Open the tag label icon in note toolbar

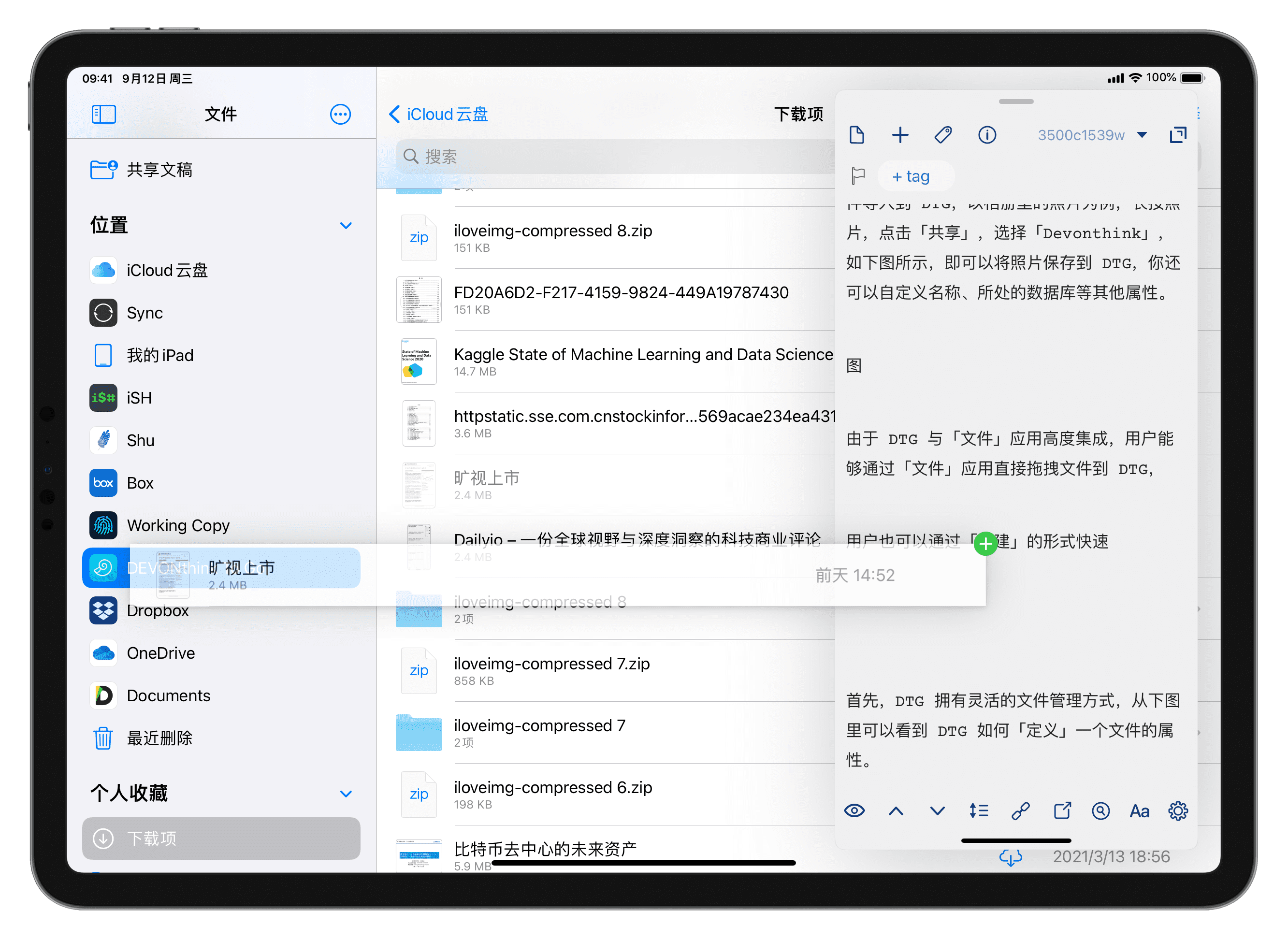click(x=943, y=135)
